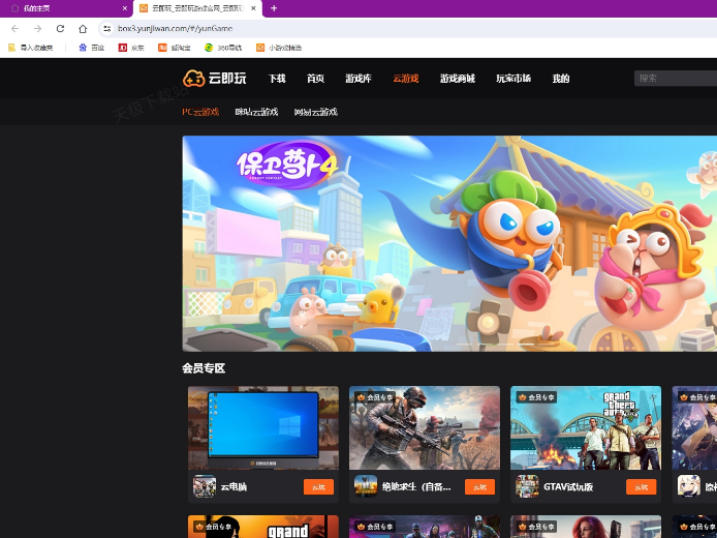Start GTAV试玩版 with its orange play button
Viewport: 717px width, 538px height.
[x=641, y=487]
